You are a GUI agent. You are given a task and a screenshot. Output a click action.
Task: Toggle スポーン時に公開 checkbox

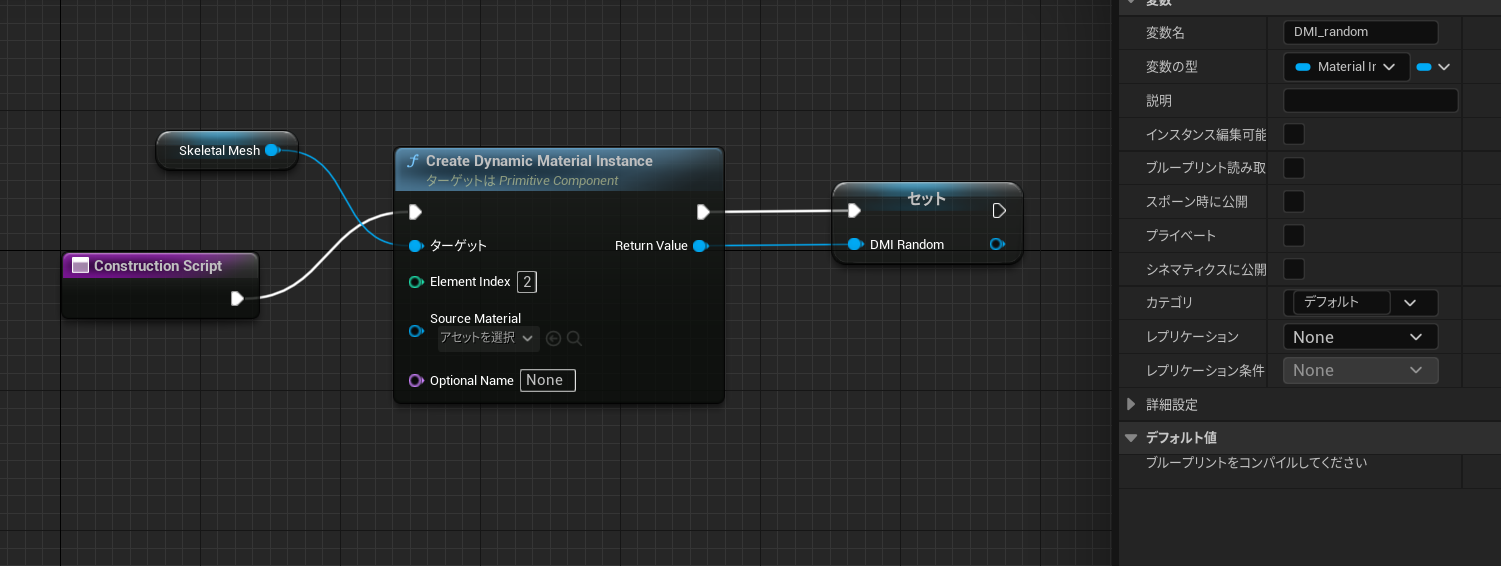tap(1293, 202)
